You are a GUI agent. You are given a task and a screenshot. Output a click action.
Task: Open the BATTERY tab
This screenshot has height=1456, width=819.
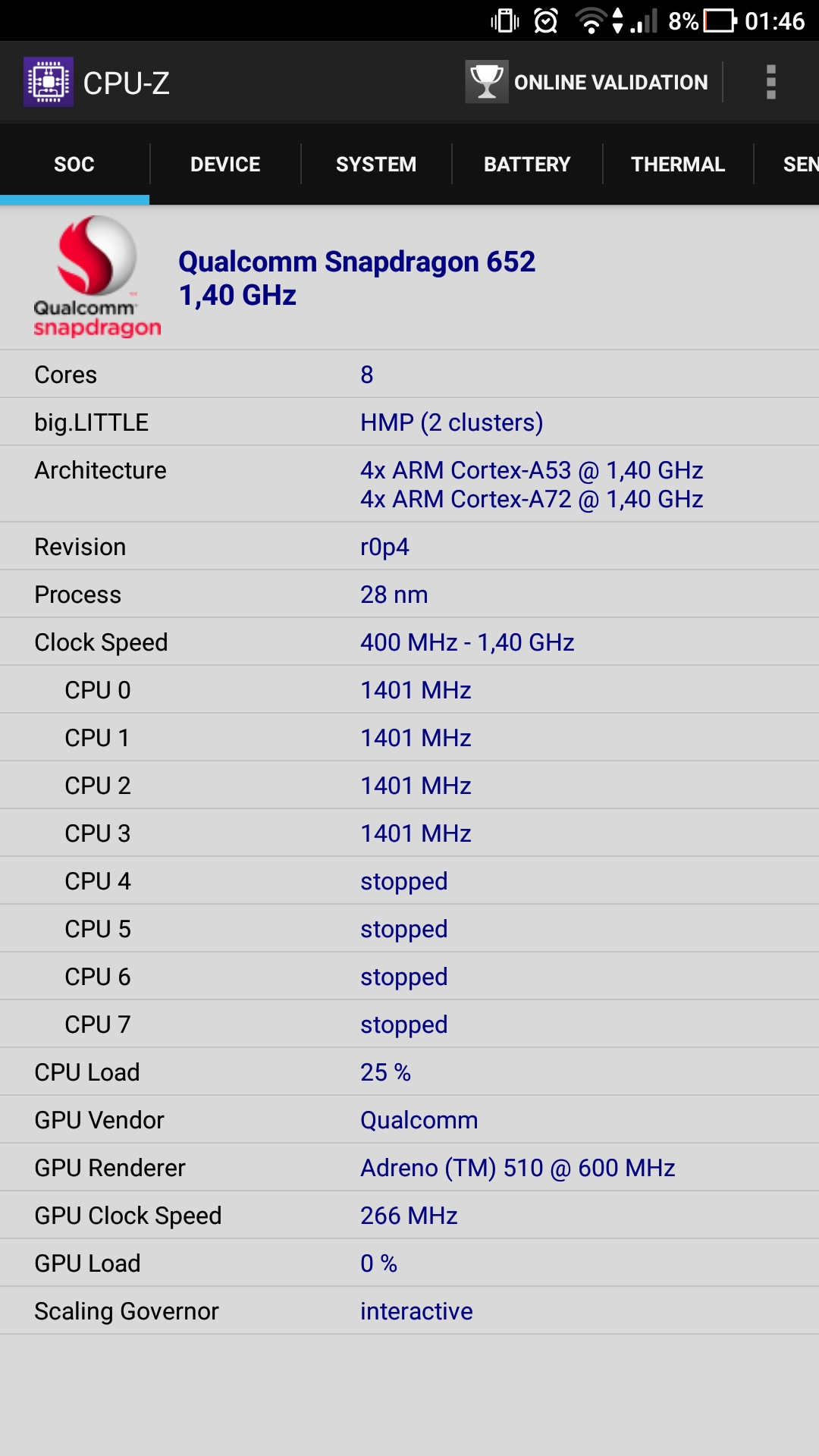pyautogui.click(x=527, y=165)
